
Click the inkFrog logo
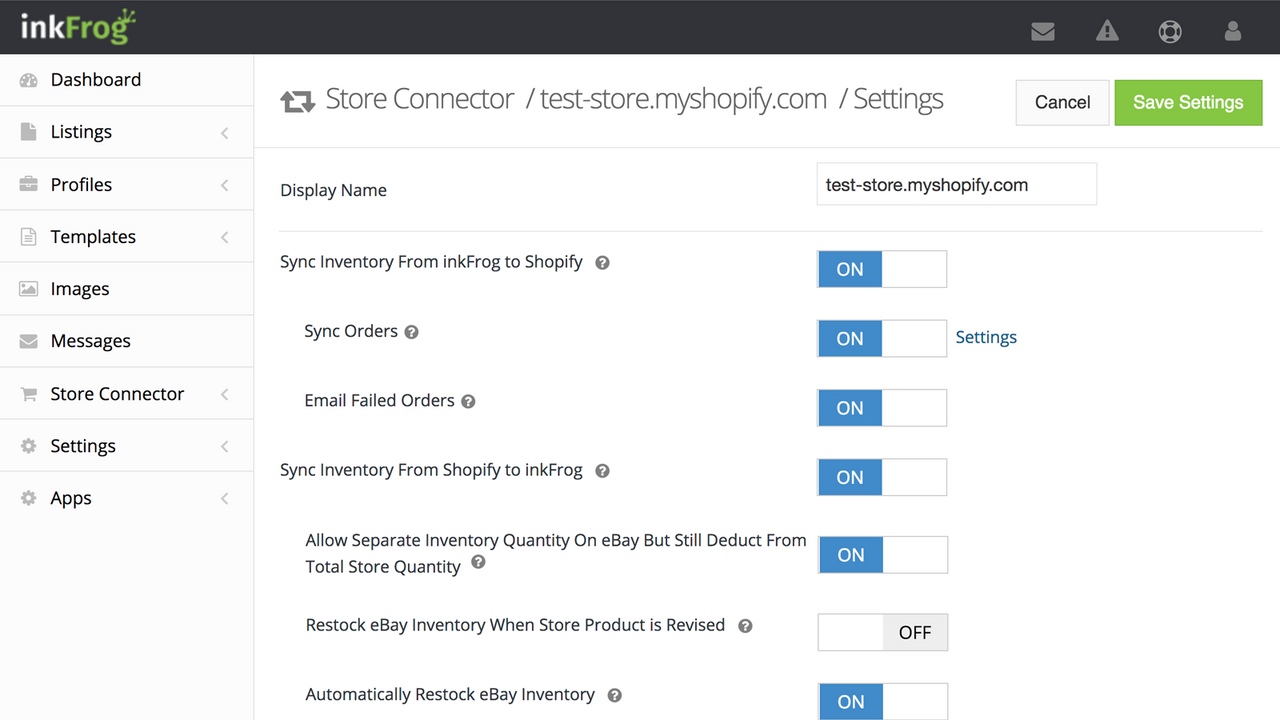click(x=78, y=27)
